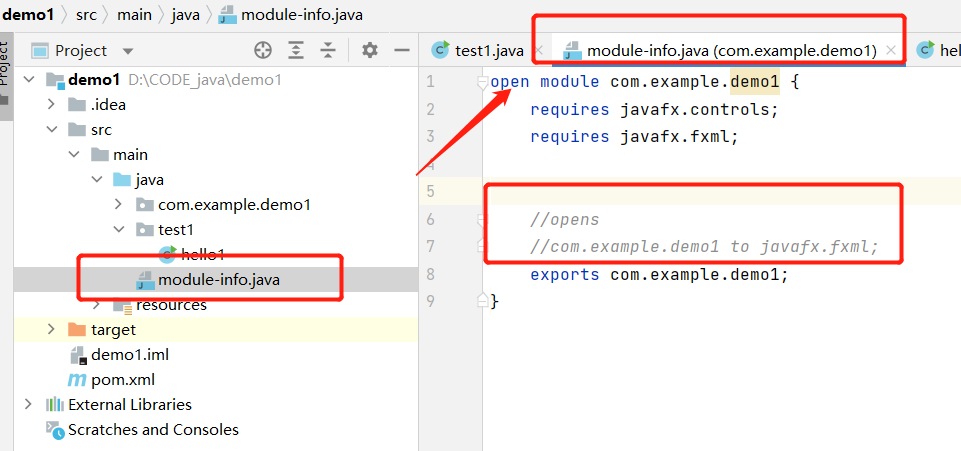This screenshot has width=961, height=451.
Task: Click the Expand All icon in Project panel
Action: click(296, 50)
